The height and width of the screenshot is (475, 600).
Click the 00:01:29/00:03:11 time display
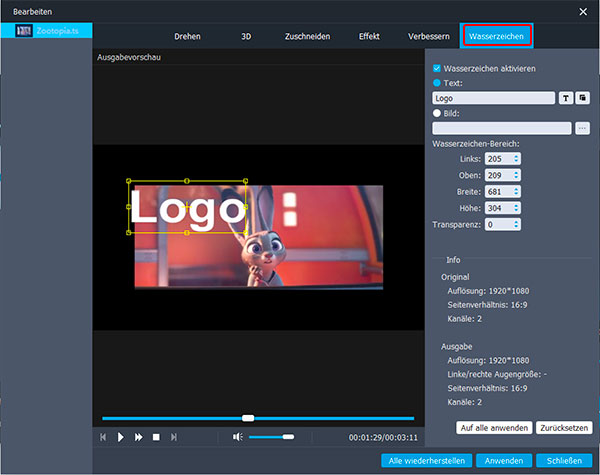pyautogui.click(x=383, y=437)
